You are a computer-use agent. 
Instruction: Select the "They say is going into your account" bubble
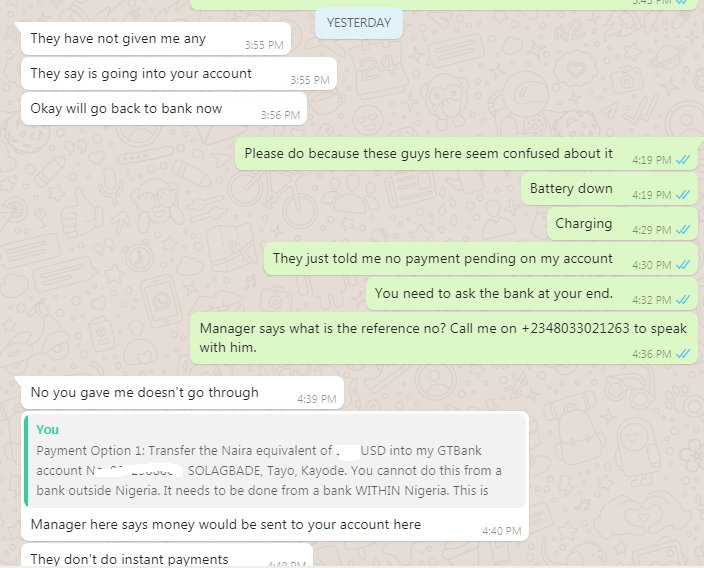tap(179, 74)
